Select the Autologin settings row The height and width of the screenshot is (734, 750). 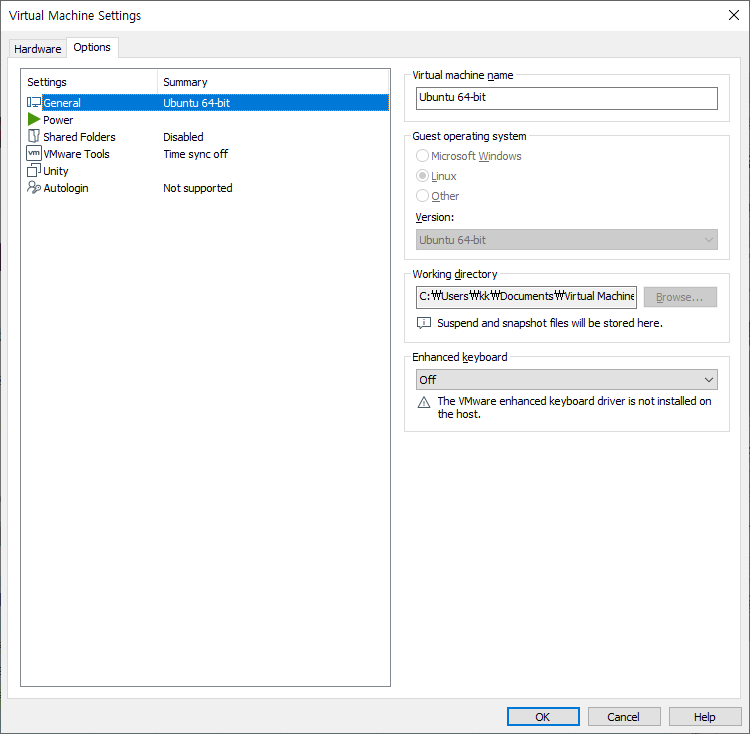pos(205,188)
